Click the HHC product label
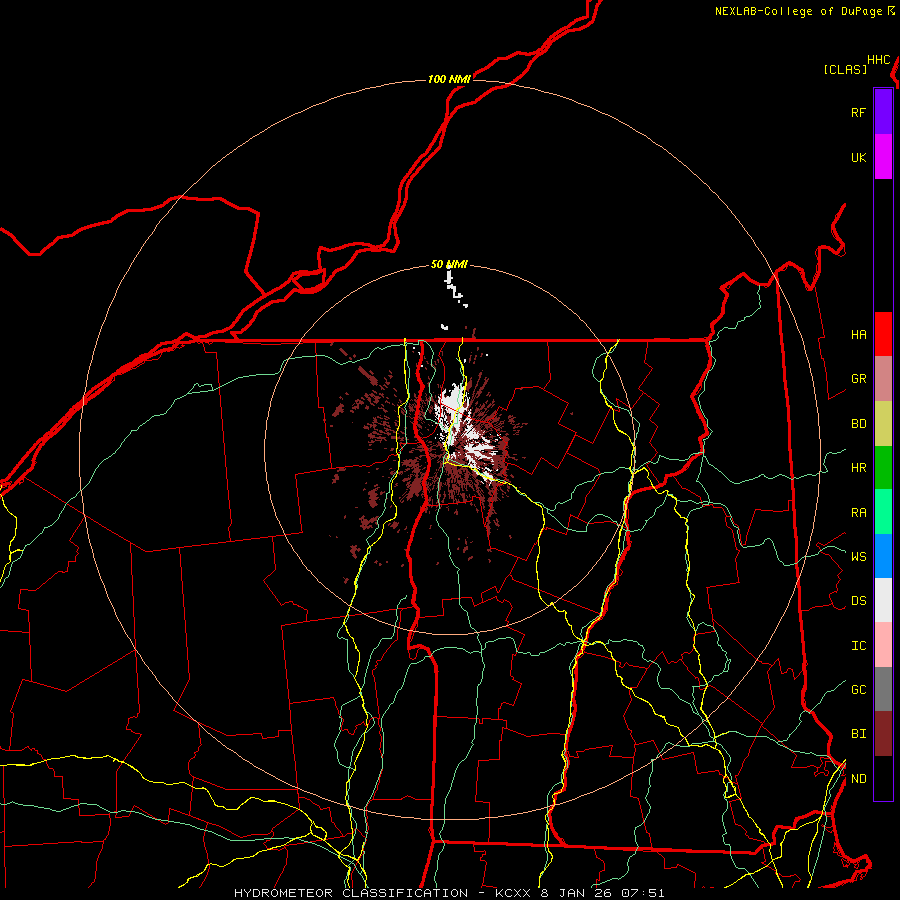Viewport: 900px width, 900px height. pyautogui.click(x=879, y=60)
